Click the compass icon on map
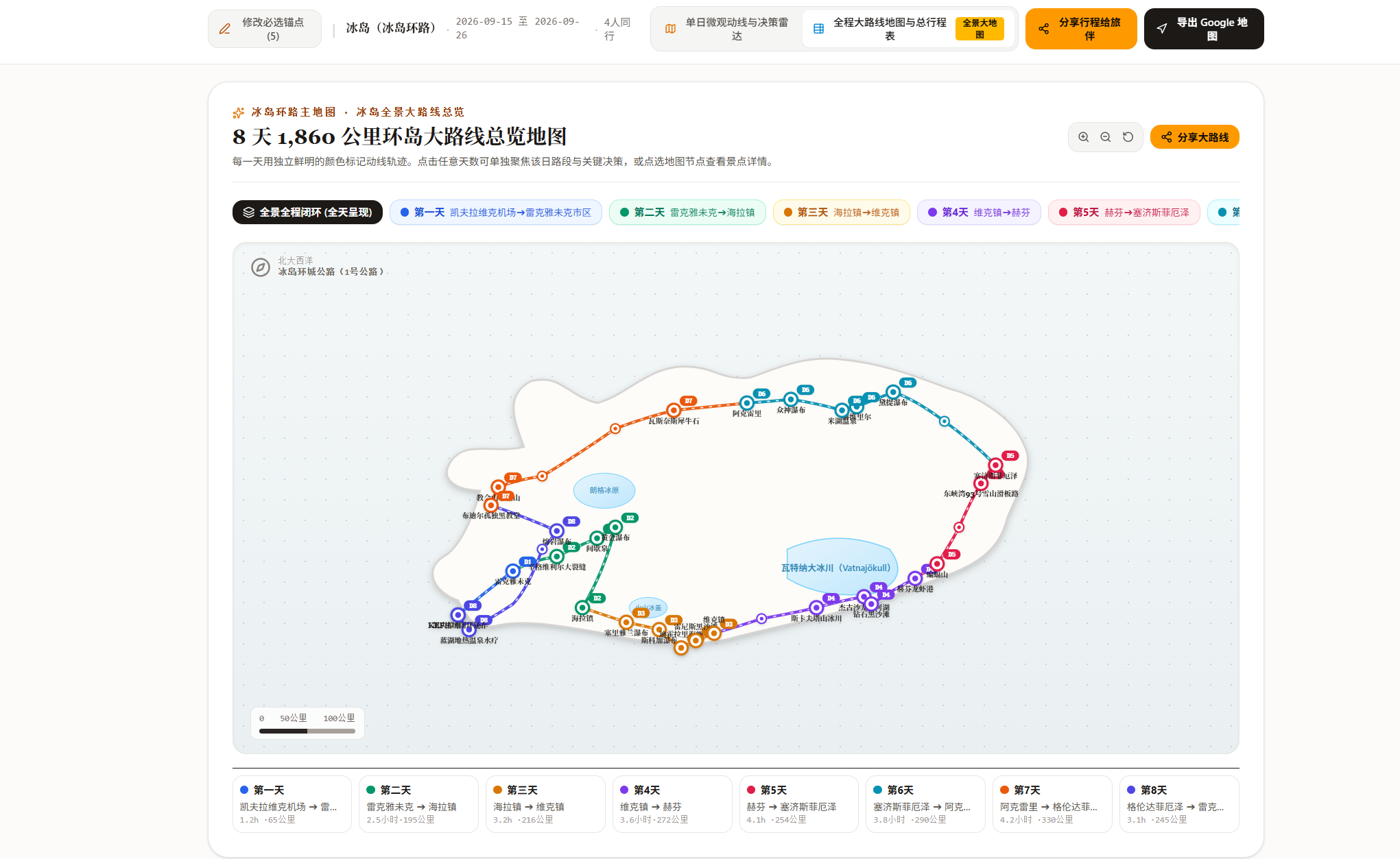Screen dimensions: 1400x859 pyautogui.click(x=261, y=267)
